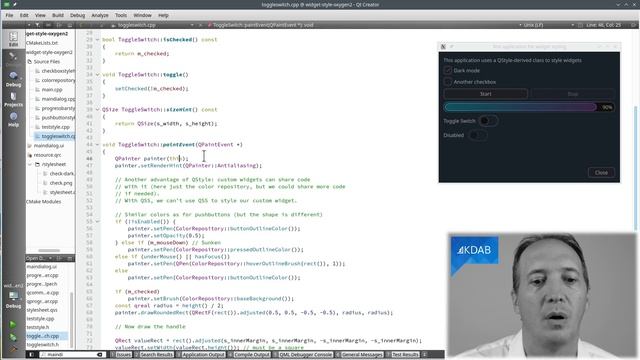Build the project with hammer icon
This screenshot has height=360, width=640.
coord(13,349)
